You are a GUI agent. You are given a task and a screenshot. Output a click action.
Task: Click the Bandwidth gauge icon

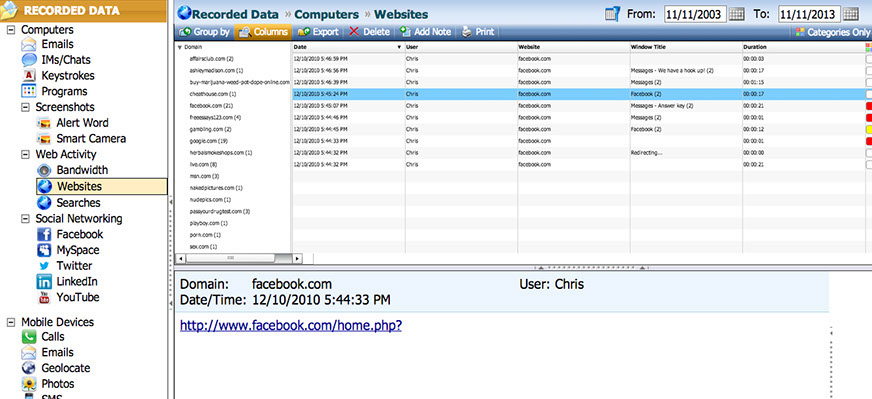[x=44, y=170]
